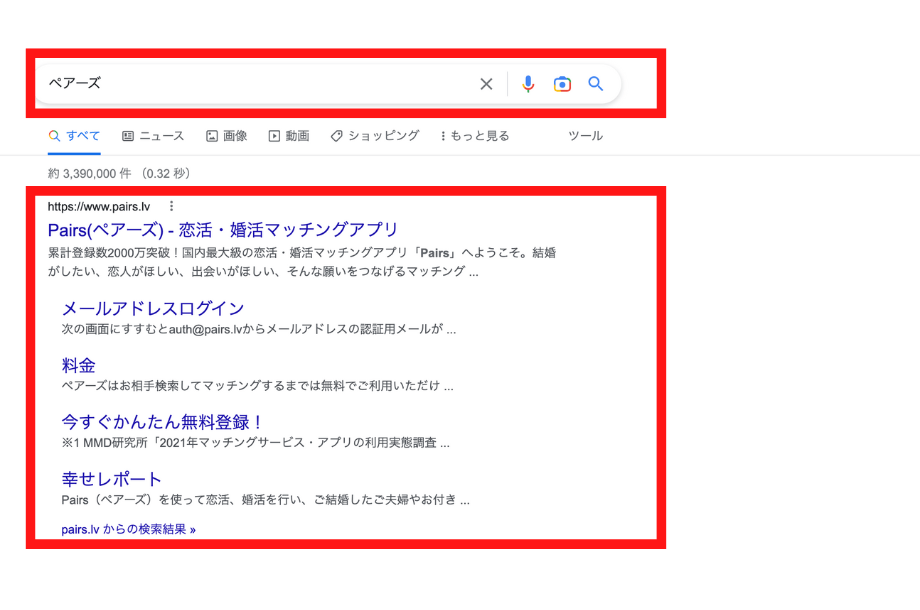Submit search with the magnifying glass icon
The width and height of the screenshot is (920, 610).
[596, 84]
